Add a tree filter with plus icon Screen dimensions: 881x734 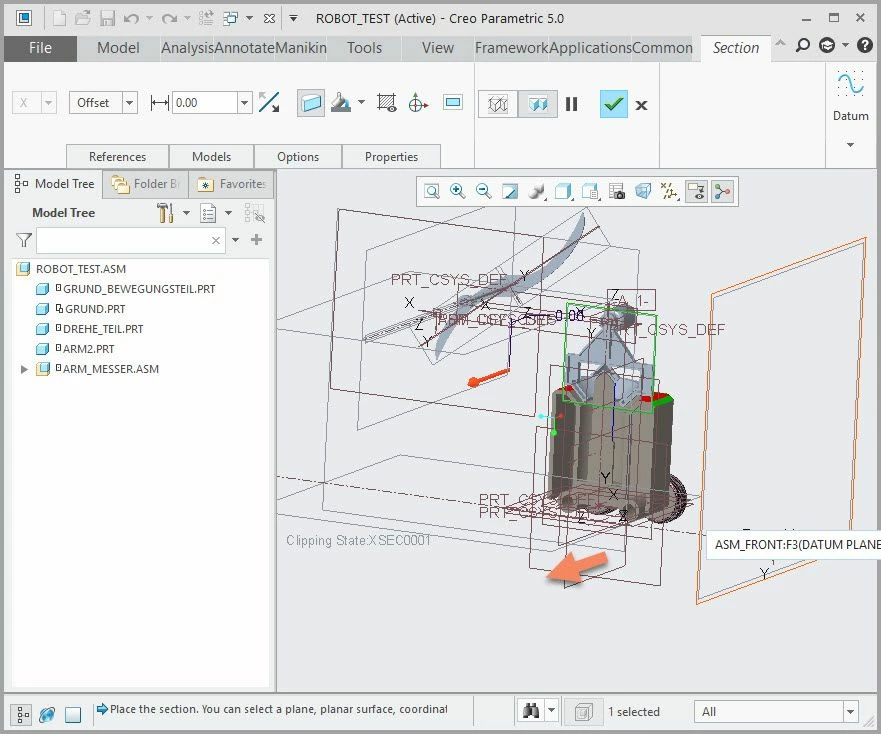point(257,240)
